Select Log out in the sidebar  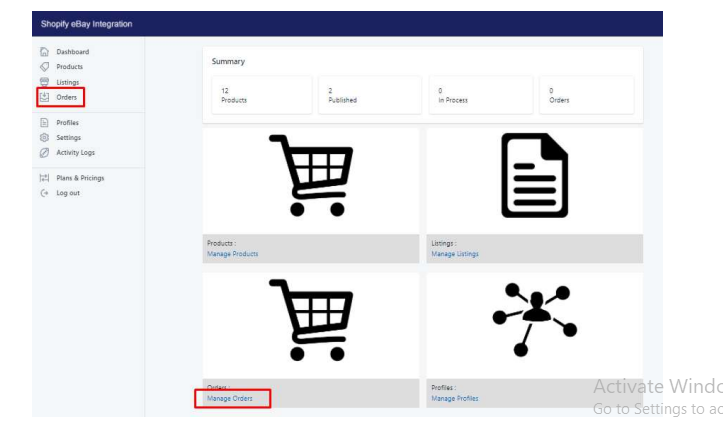pos(68,193)
